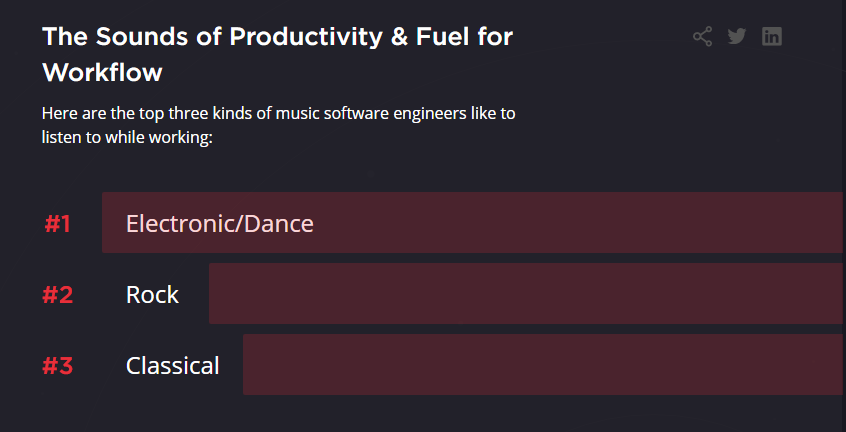Select the Rock genre label
Viewport: 846px width, 432px height.
[x=152, y=295]
